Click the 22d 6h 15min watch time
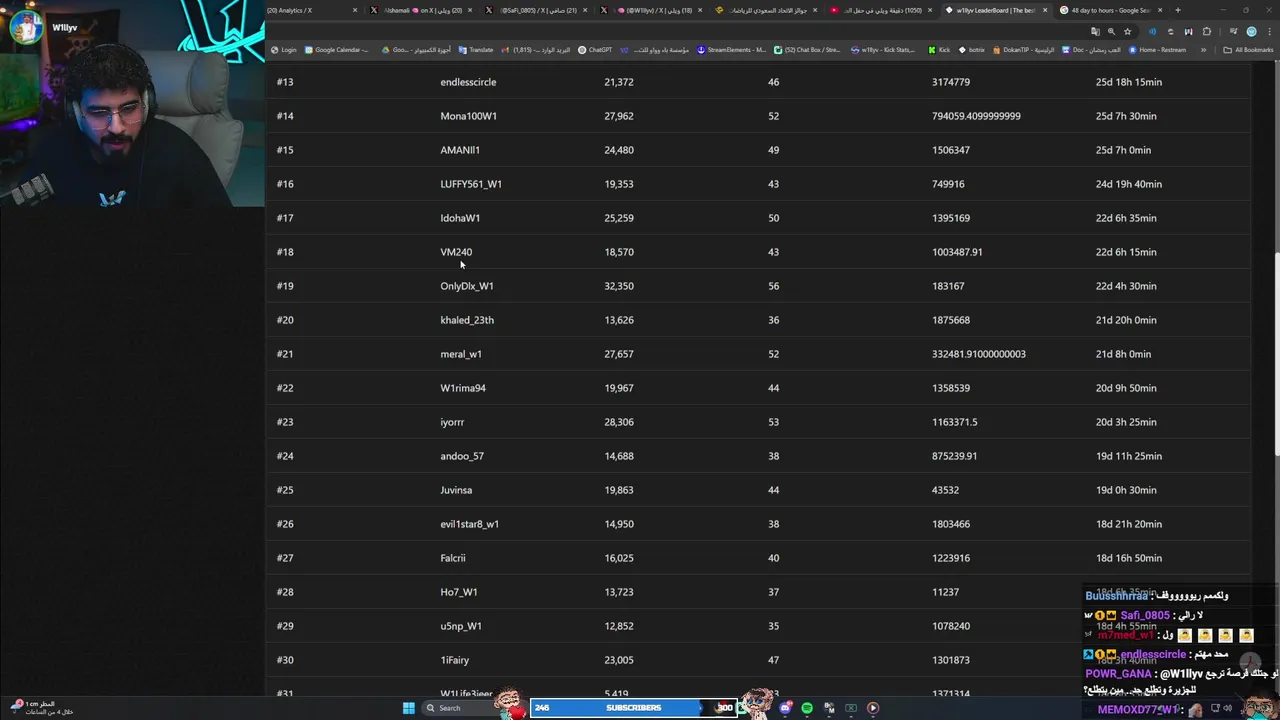The height and width of the screenshot is (720, 1280). (x=1126, y=252)
